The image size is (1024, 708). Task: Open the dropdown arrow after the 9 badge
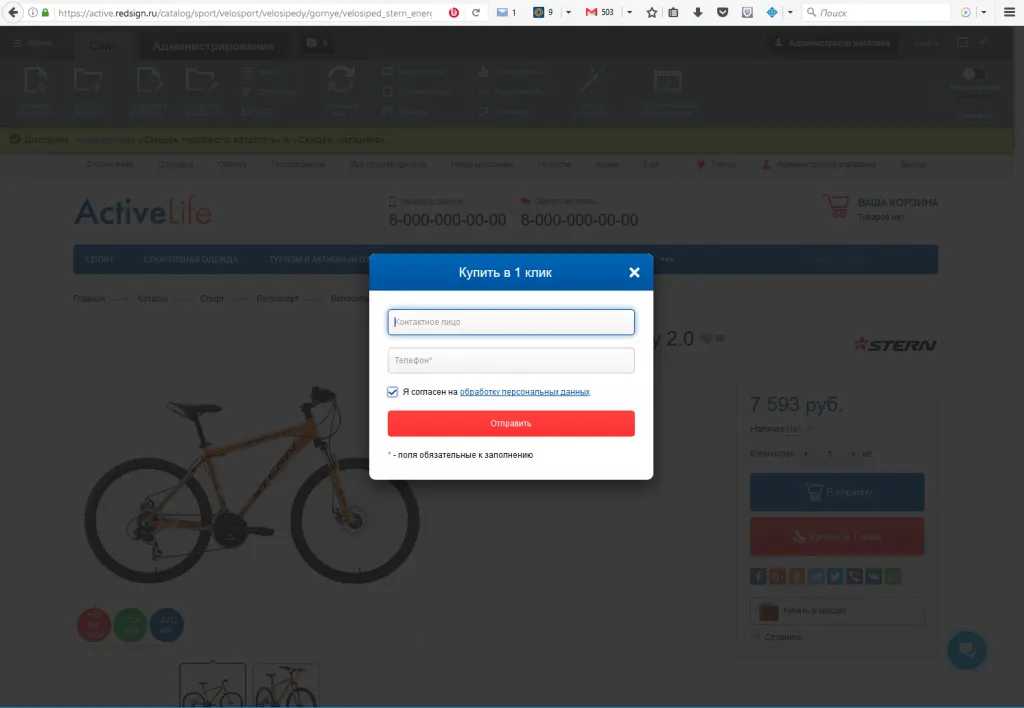(568, 12)
